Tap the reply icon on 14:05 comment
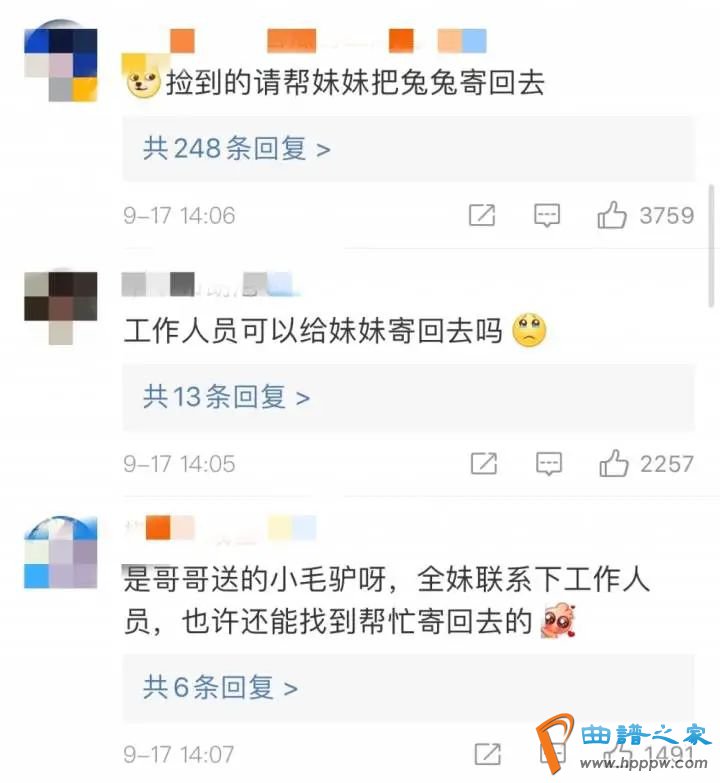The image size is (720, 783). point(549,464)
